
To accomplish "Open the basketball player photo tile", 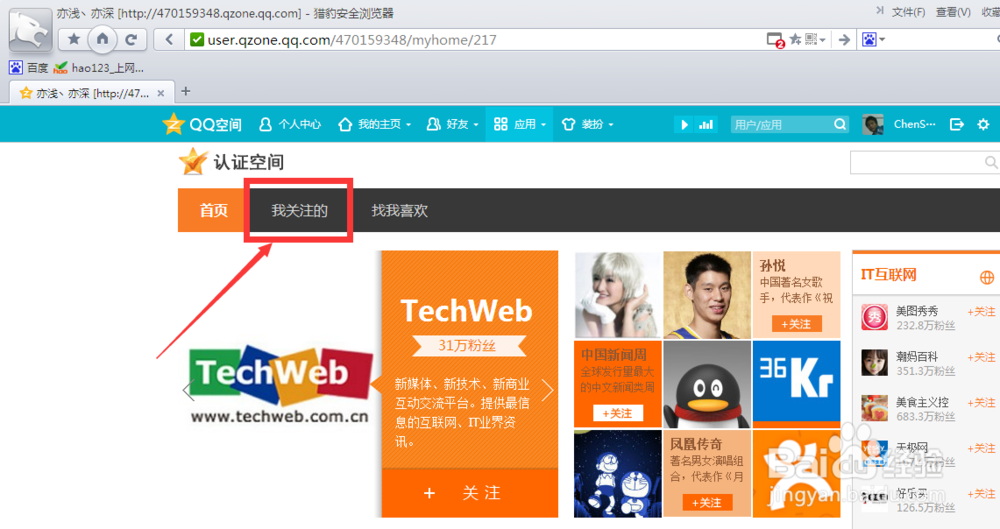I will pyautogui.click(x=707, y=295).
